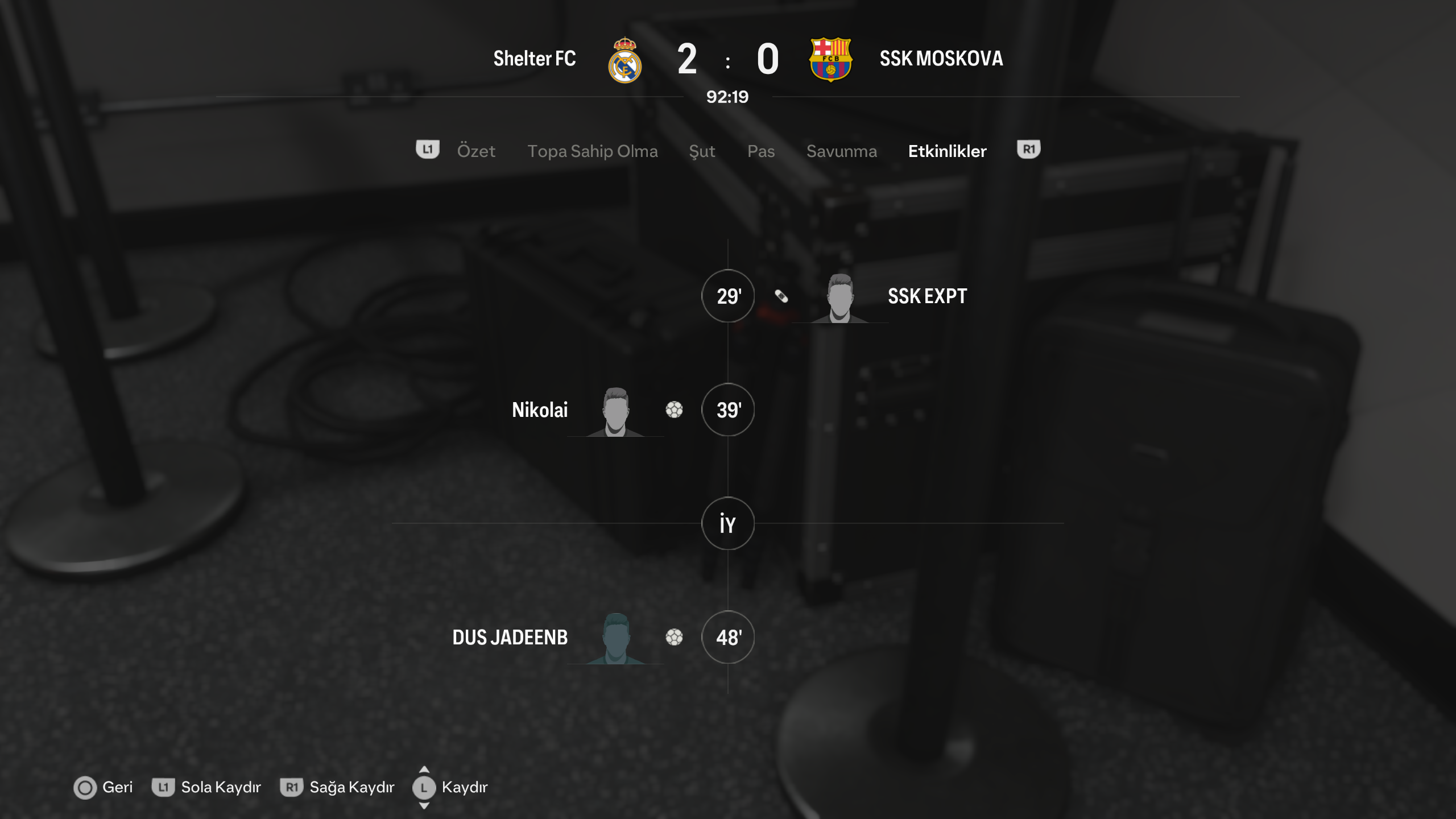Click the circle Geri button icon
Screen dimensions: 1456x819
85,788
